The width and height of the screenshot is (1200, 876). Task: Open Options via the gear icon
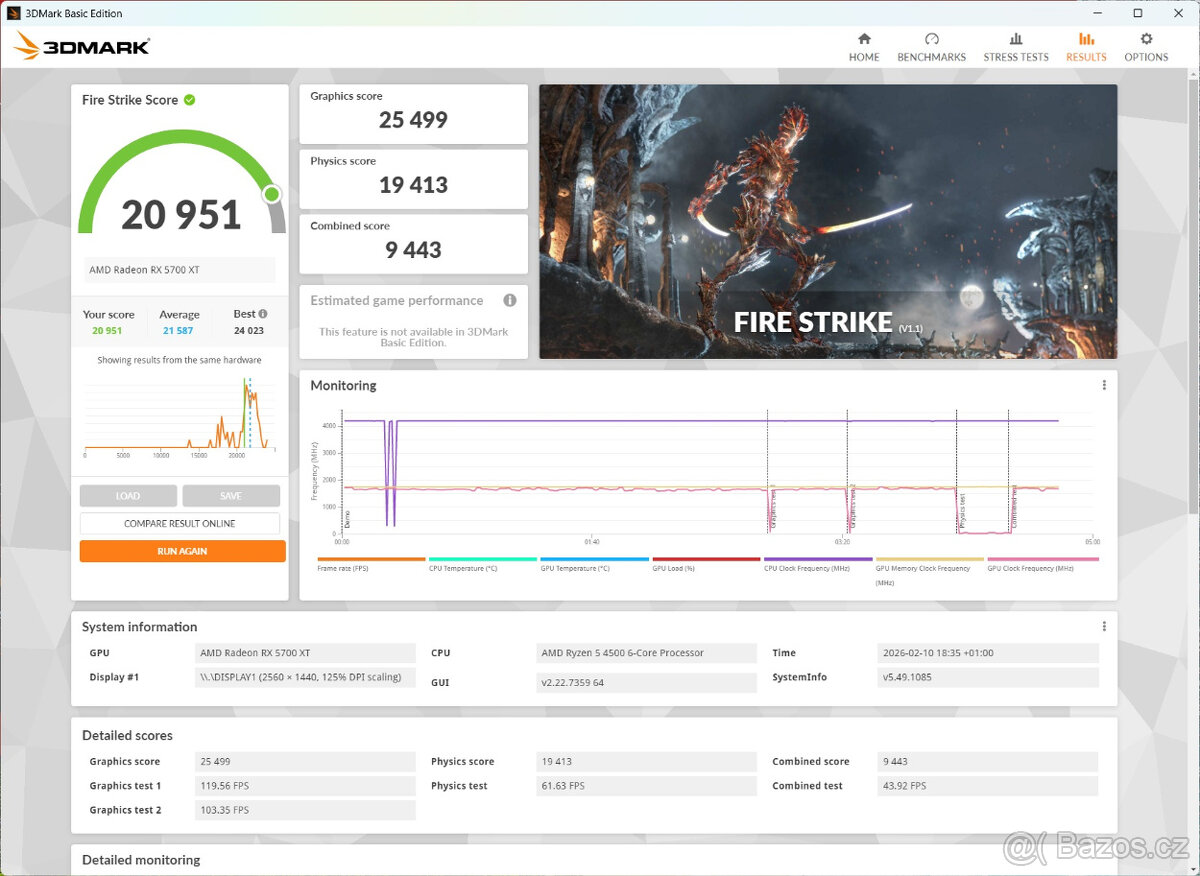click(x=1146, y=45)
